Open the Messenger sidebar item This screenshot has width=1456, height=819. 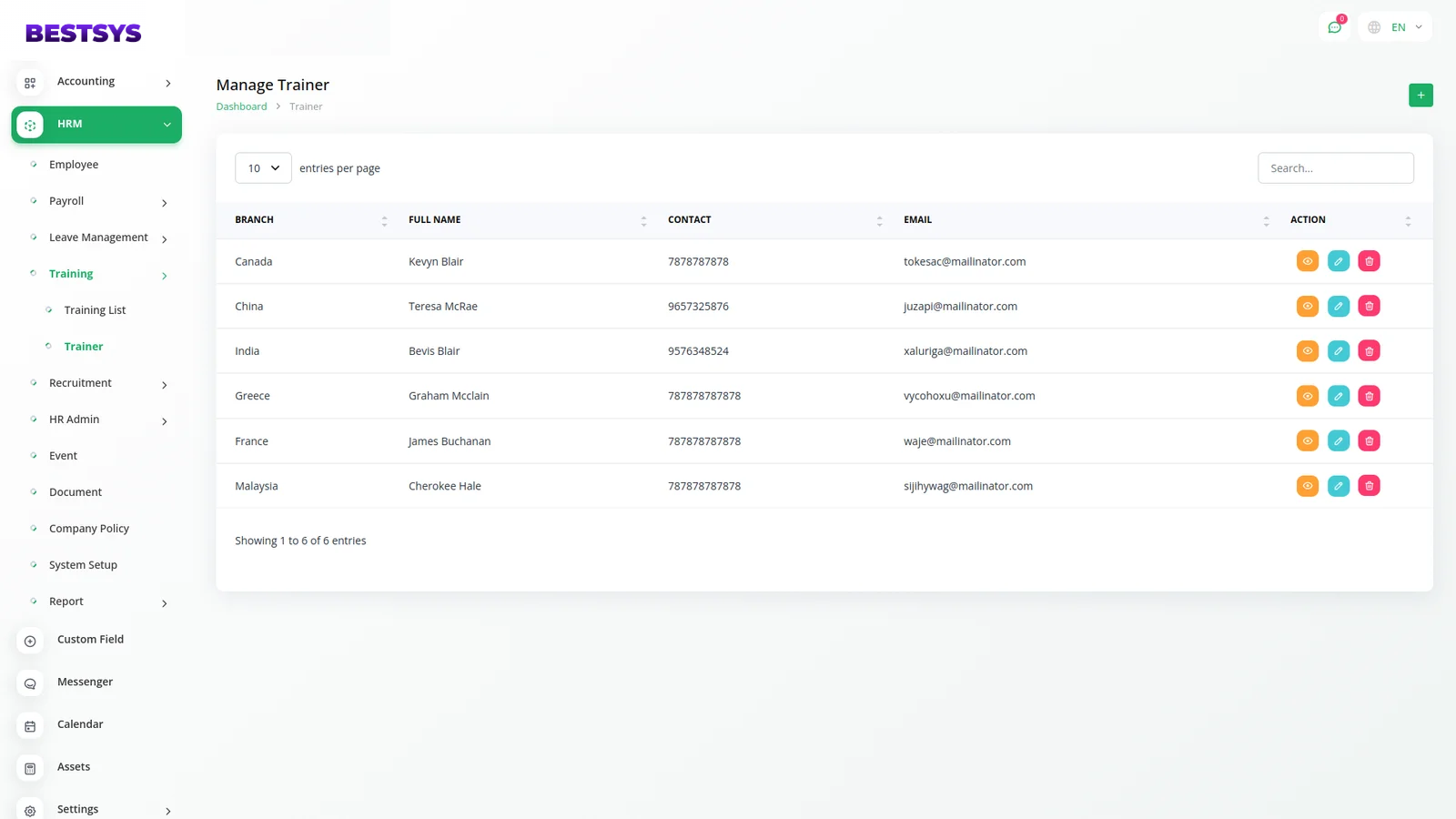[x=85, y=682]
